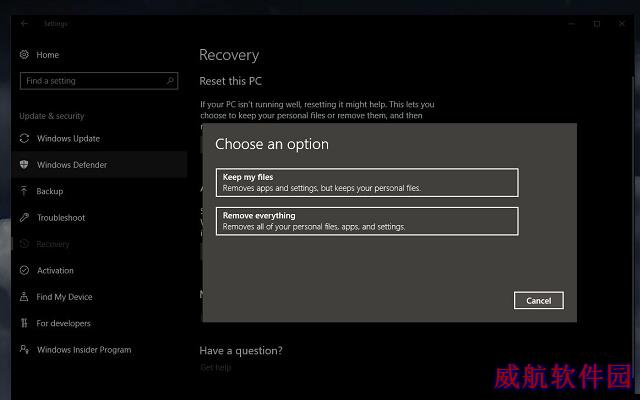Click the Recovery history icon
The width and height of the screenshot is (640, 400).
coord(24,244)
